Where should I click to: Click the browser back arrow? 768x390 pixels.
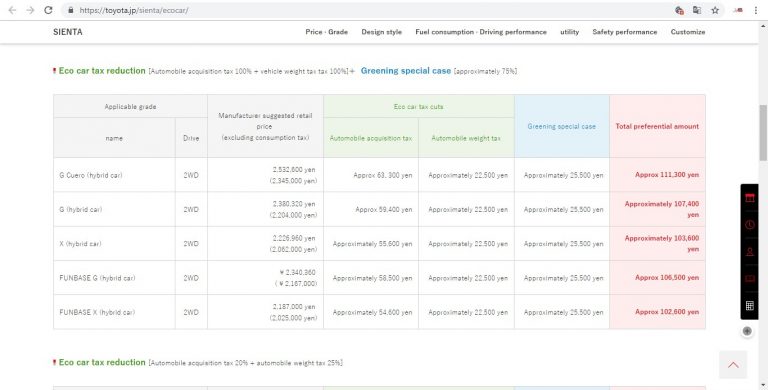(x=12, y=10)
